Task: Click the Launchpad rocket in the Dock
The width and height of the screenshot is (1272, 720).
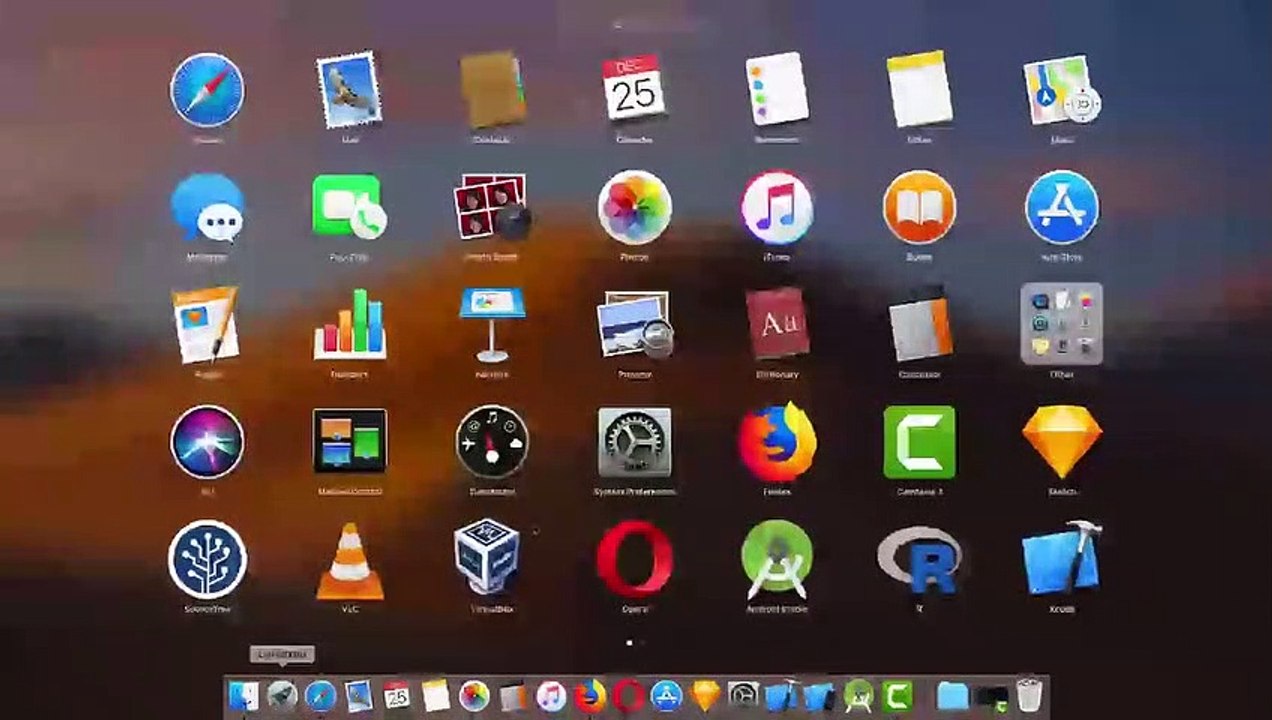Action: pos(282,694)
